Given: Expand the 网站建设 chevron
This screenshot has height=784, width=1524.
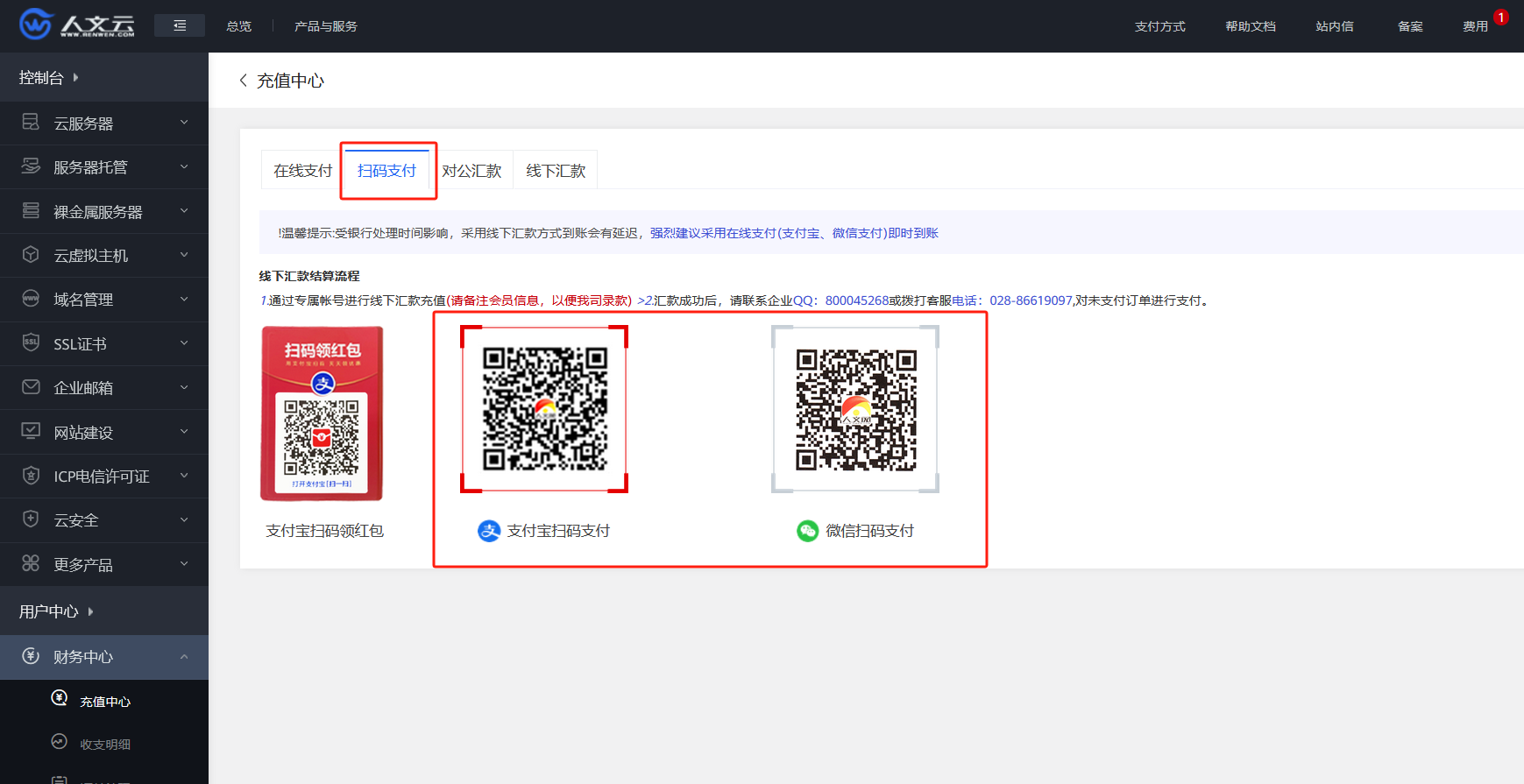Looking at the screenshot, I should [x=184, y=431].
